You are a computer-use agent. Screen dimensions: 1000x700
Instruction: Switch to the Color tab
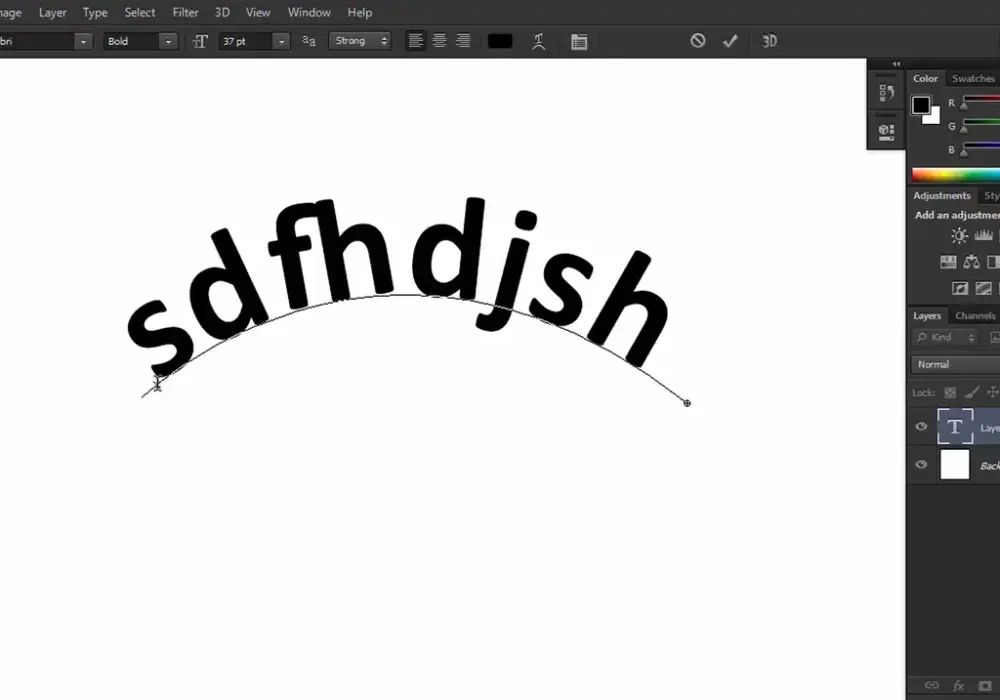[925, 78]
